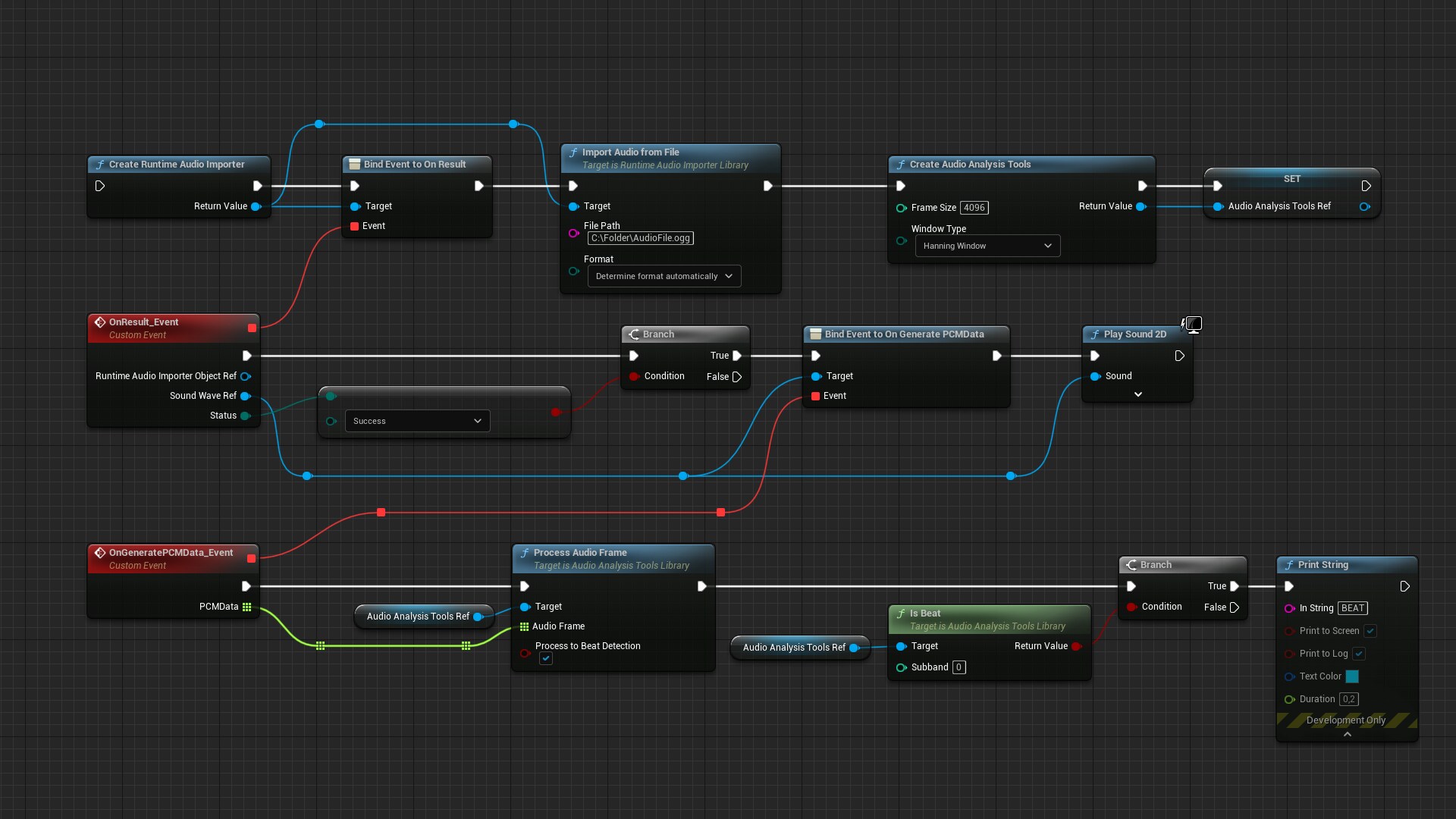Click the Play Sound 2D client-only icon
Image resolution: width=1456 pixels, height=819 pixels.
(1193, 325)
